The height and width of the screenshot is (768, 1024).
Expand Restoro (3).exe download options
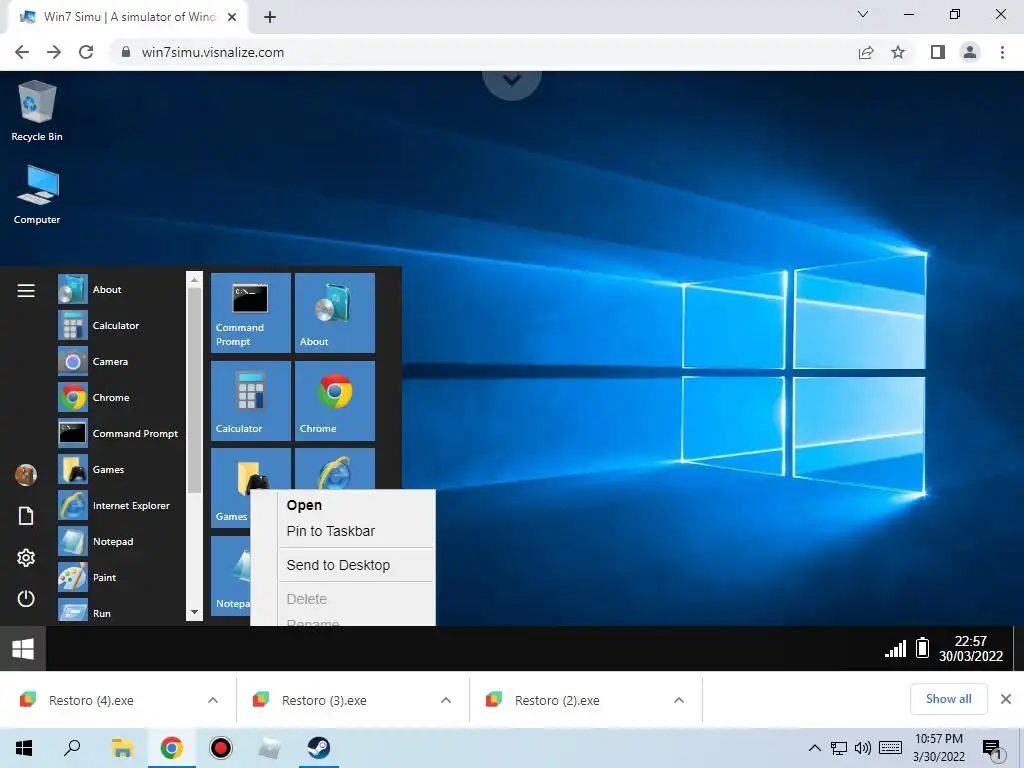click(x=446, y=700)
